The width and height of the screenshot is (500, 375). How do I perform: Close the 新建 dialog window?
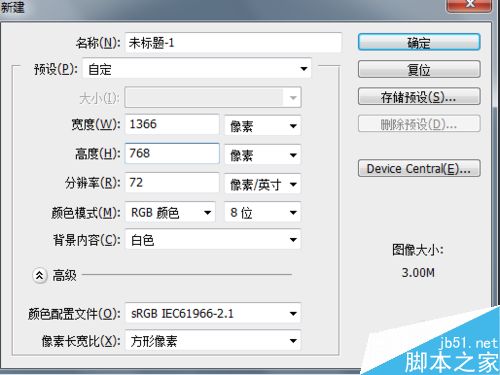coord(470,4)
